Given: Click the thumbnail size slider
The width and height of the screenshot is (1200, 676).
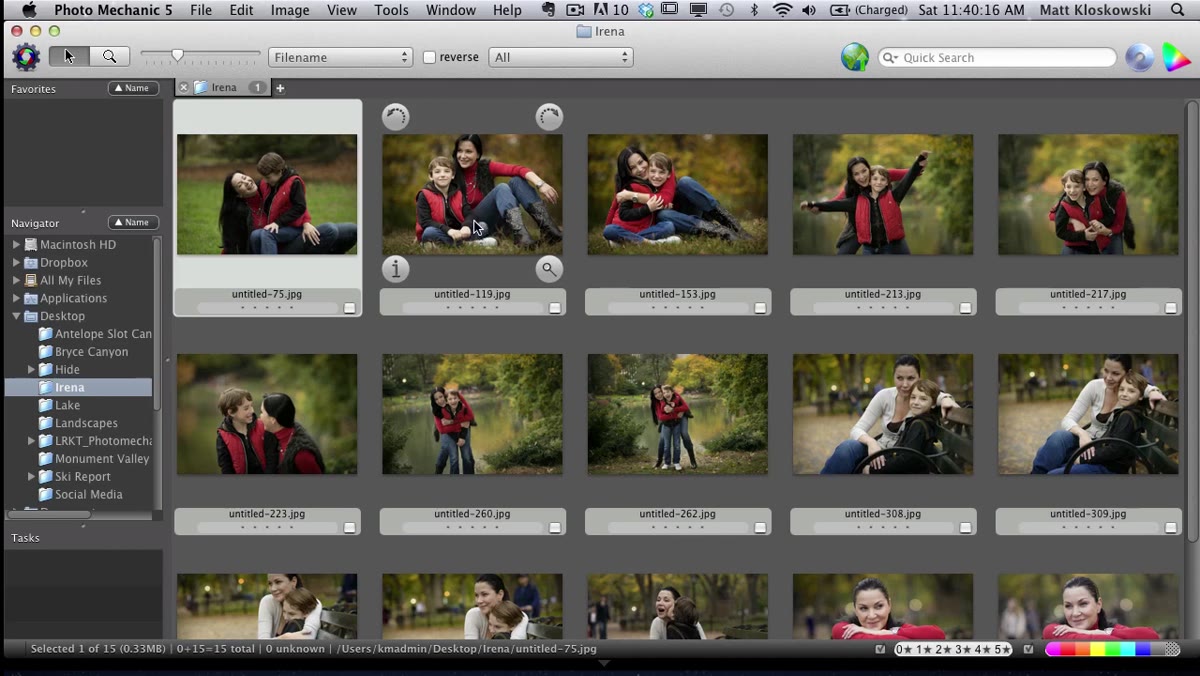Looking at the screenshot, I should click(x=177, y=55).
